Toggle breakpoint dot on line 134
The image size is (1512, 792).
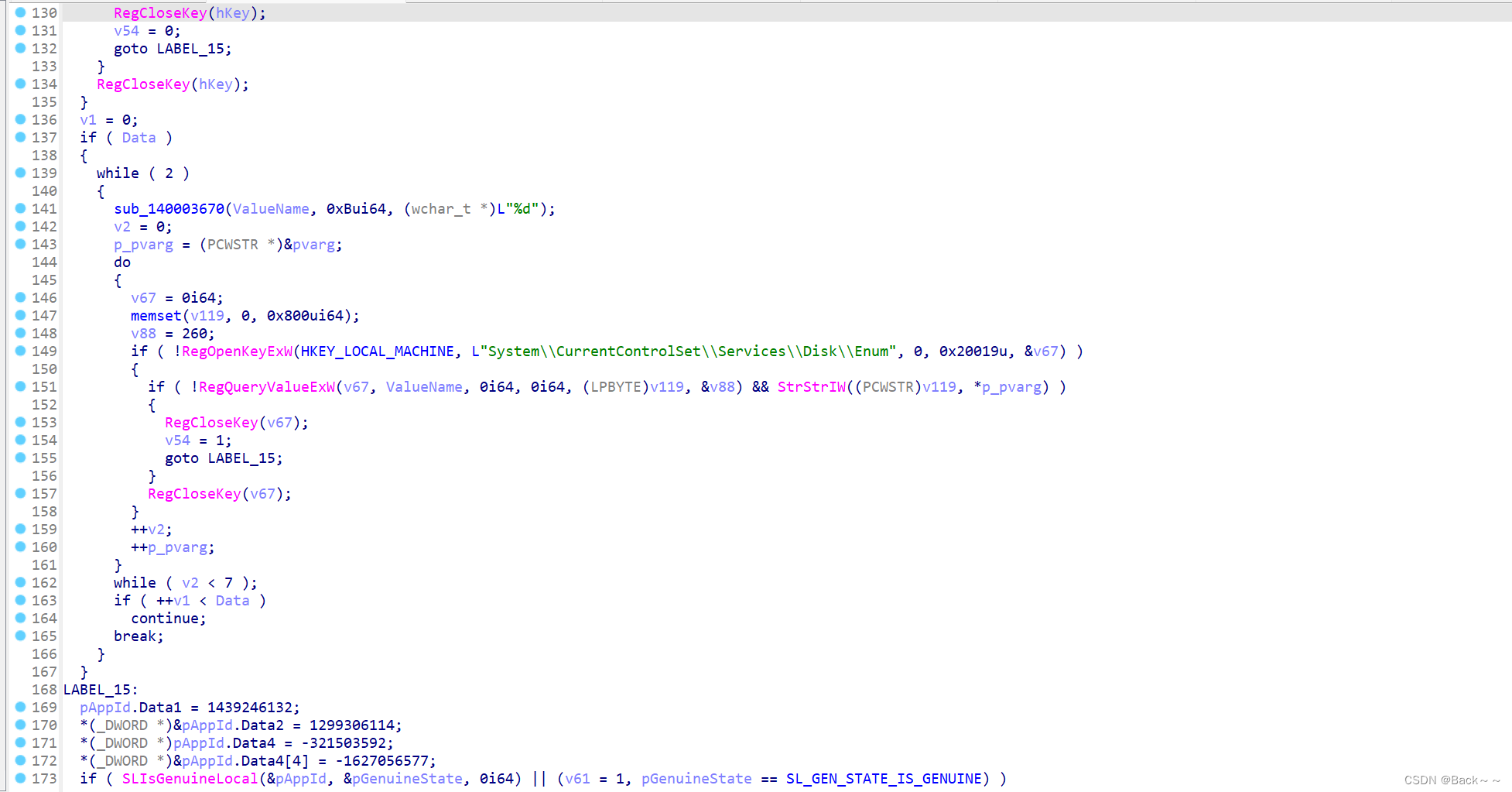click(x=20, y=84)
